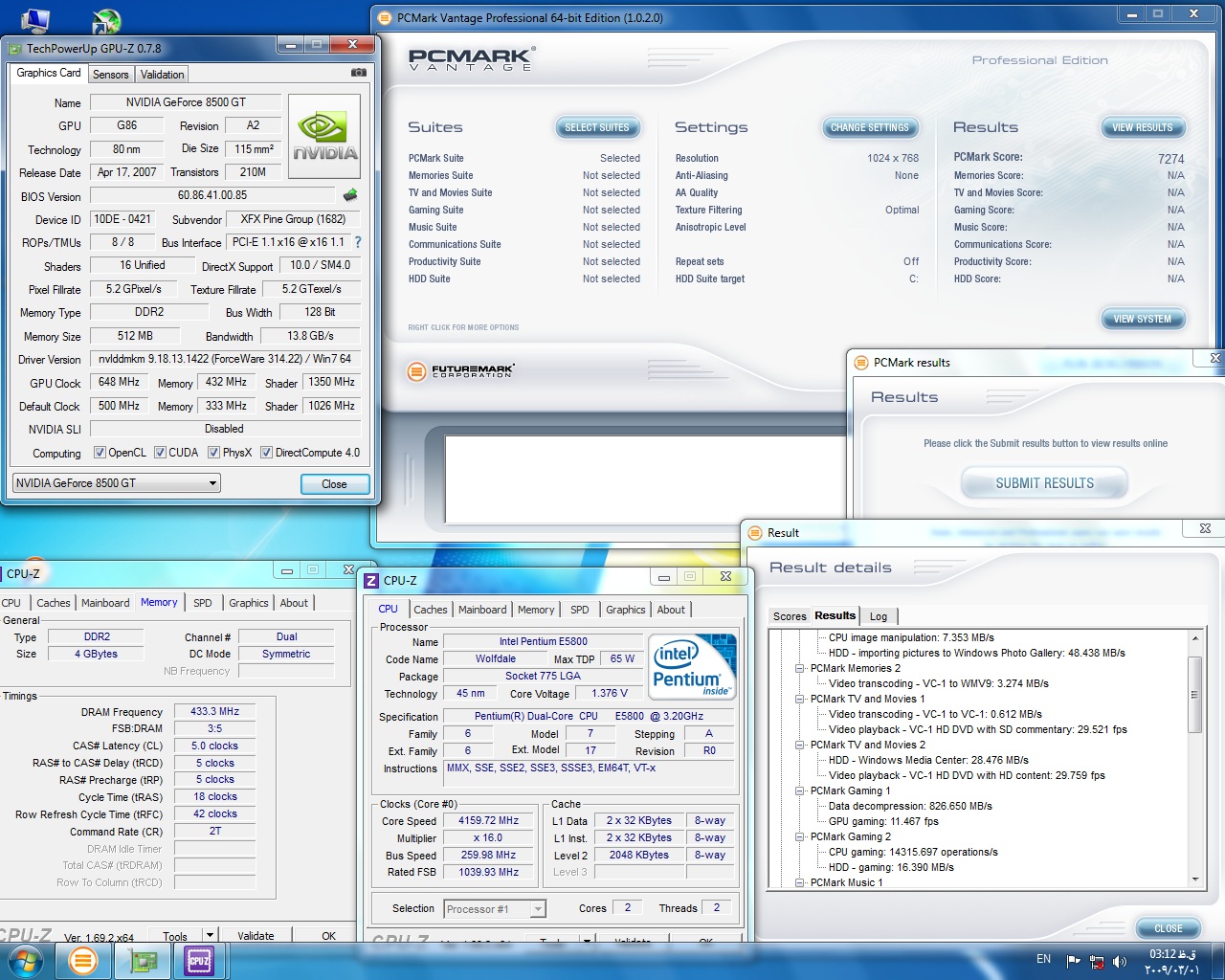Switch to the Log tab in Result details
The image size is (1225, 980).
coord(879,616)
